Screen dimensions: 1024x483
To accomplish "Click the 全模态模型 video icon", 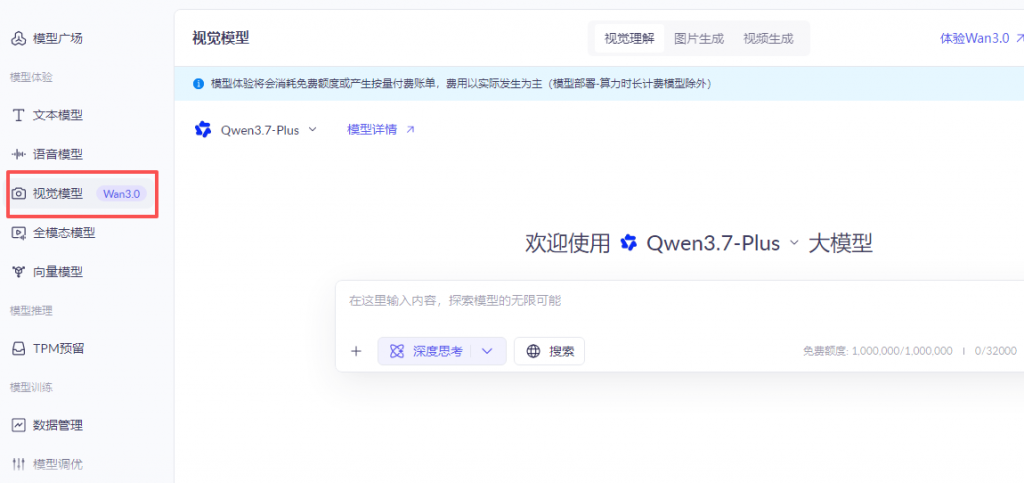I will (19, 232).
